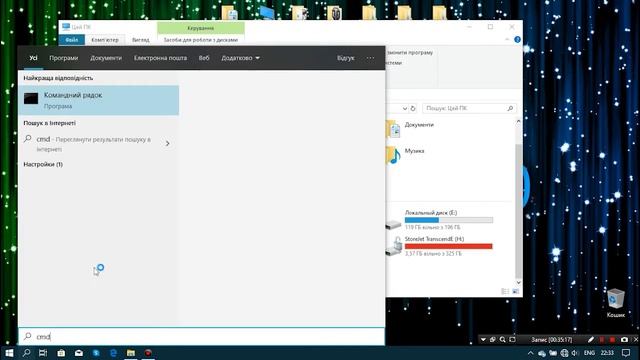Image resolution: width=640 pixels, height=360 pixels.
Task: Open Microsoft Store from the taskbar
Action: (x=61, y=353)
